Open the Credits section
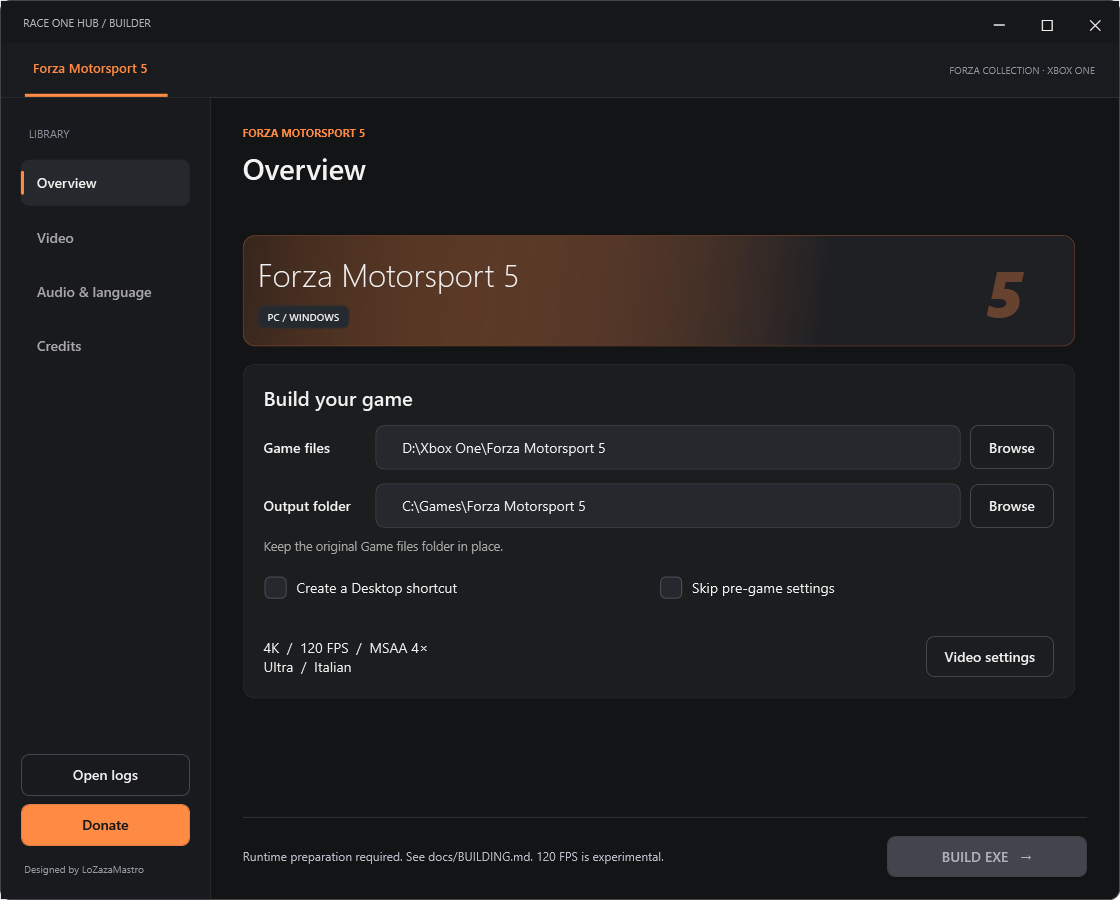This screenshot has height=900, width=1120. coord(105,346)
